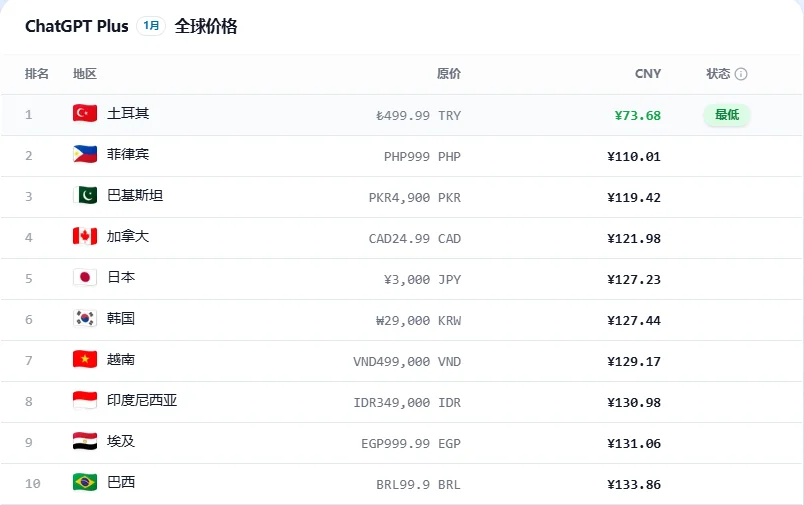Select the 巴基斯坦 region name
The height and width of the screenshot is (505, 804).
click(135, 195)
